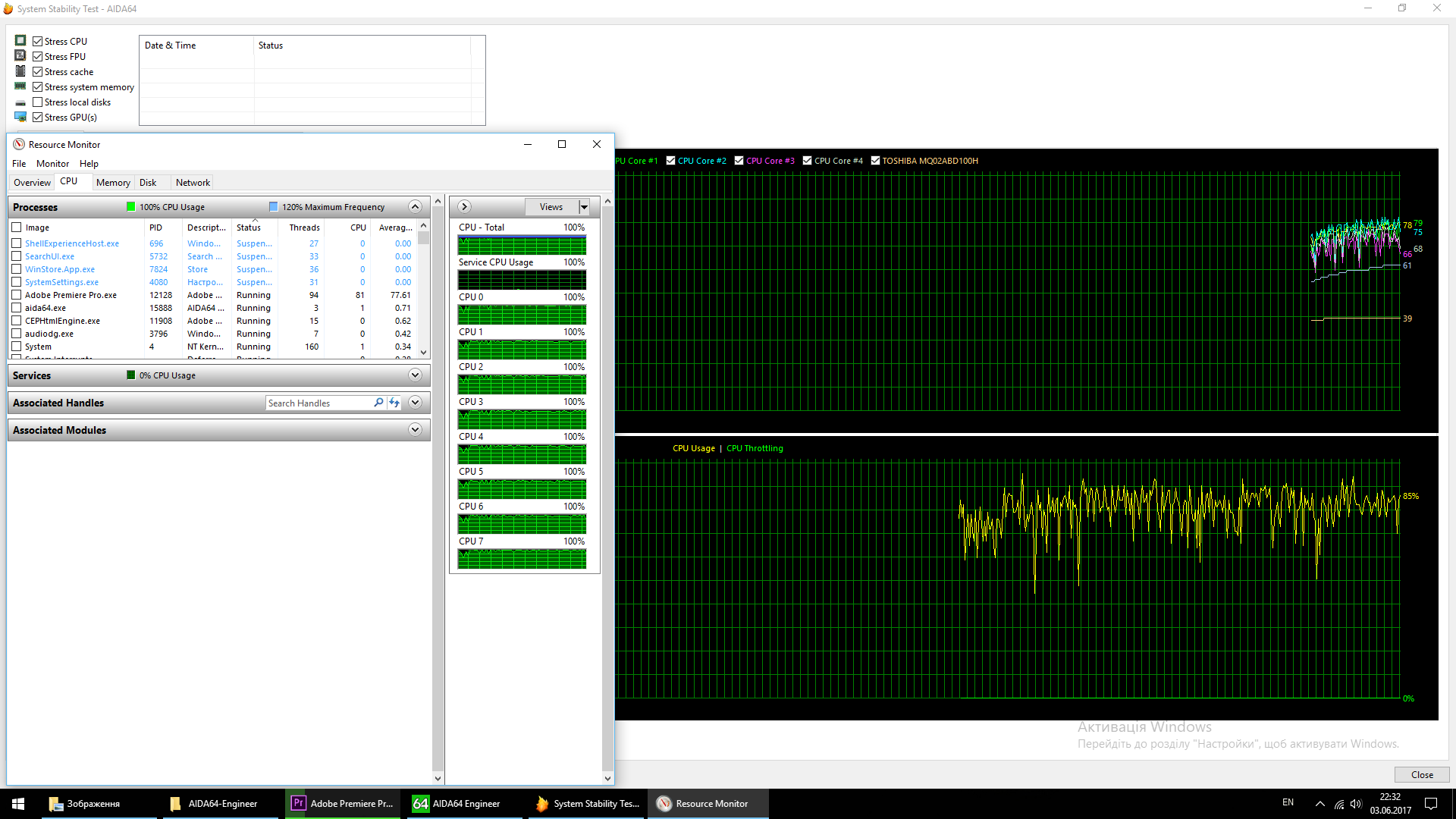The image size is (1456, 819).
Task: Toggle the Stress FPU checkbox
Action: (x=37, y=56)
